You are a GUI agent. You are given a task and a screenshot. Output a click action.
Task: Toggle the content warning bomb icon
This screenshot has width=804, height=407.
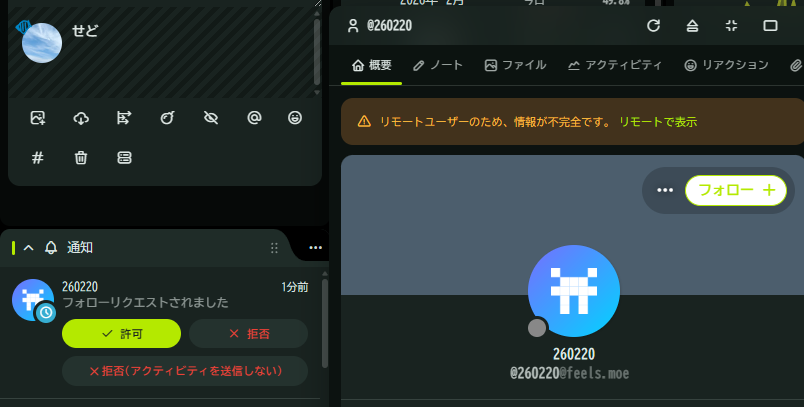click(x=167, y=118)
